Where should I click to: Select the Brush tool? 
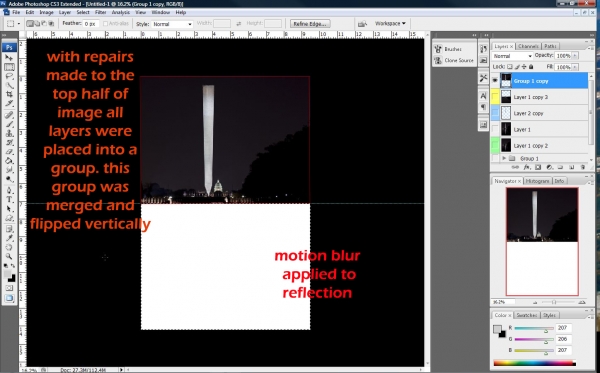coord(9,124)
